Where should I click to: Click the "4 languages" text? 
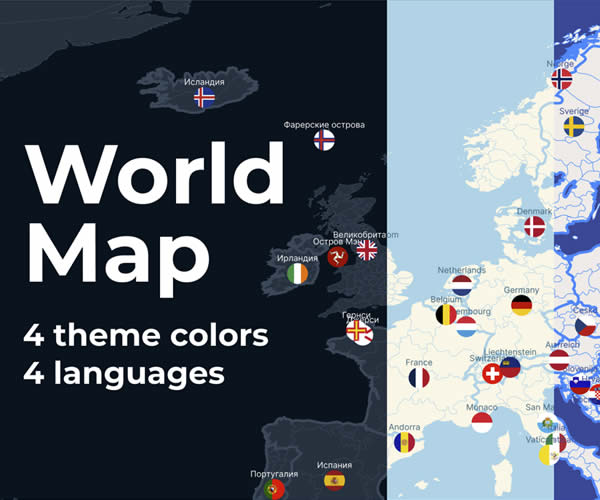click(x=124, y=373)
